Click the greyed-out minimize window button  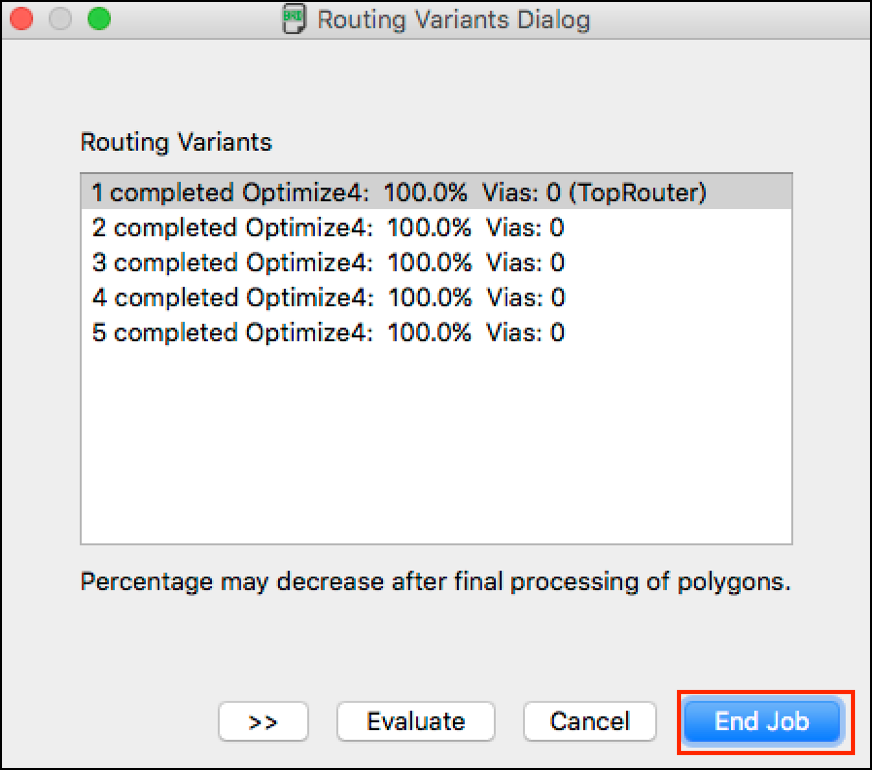pos(60,19)
